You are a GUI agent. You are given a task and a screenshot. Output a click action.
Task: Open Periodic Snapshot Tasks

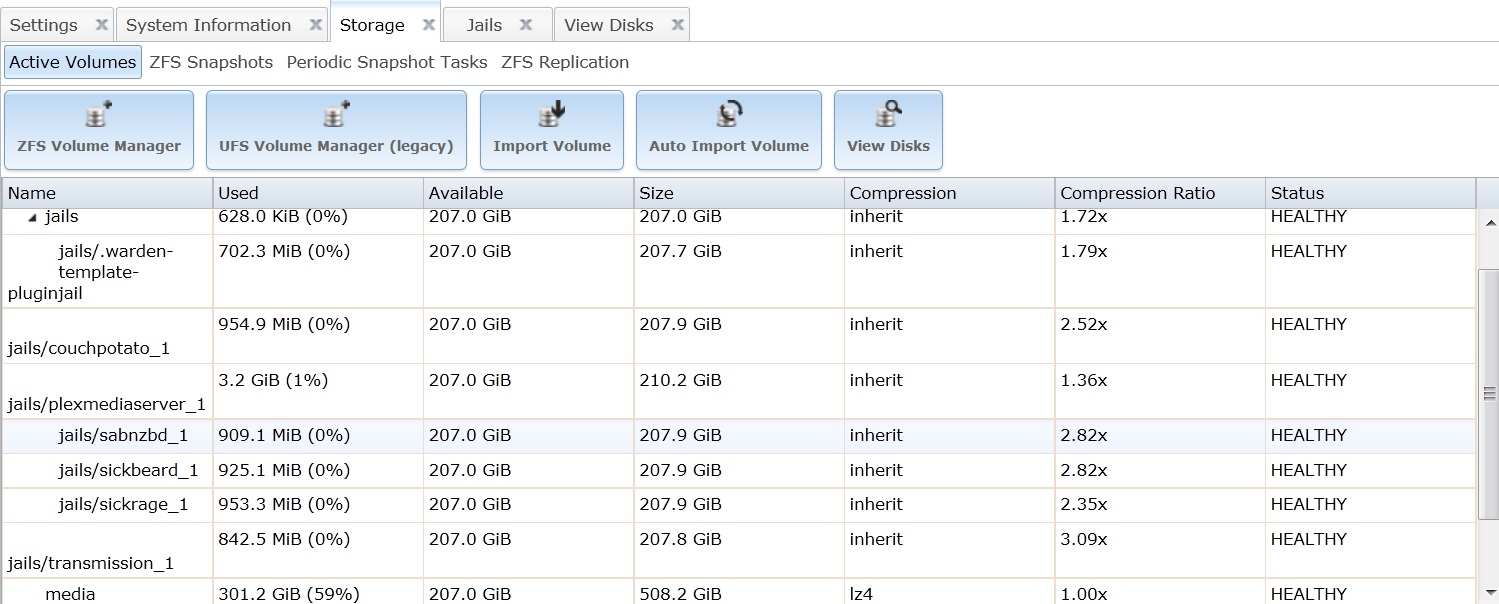(387, 62)
